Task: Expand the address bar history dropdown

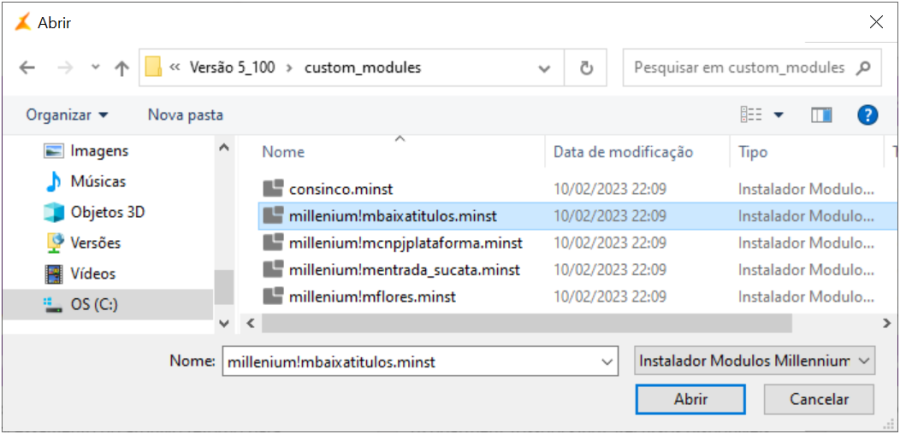Action: 544,68
